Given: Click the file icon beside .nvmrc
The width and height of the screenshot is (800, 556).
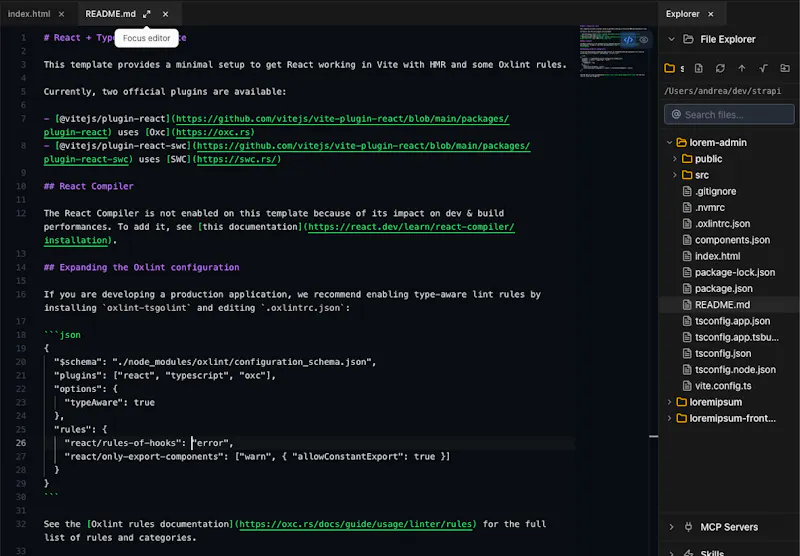Looking at the screenshot, I should (687, 208).
